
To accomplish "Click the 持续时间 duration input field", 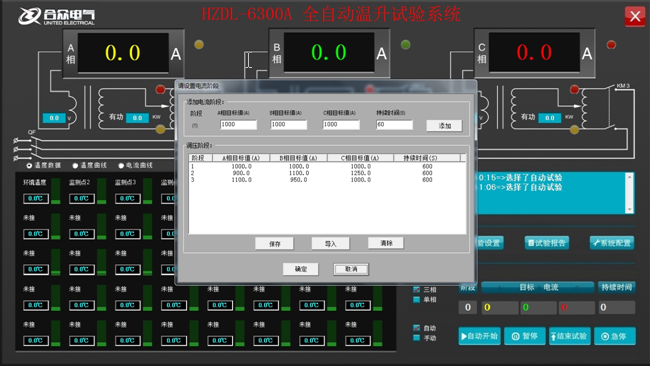I will coord(394,124).
